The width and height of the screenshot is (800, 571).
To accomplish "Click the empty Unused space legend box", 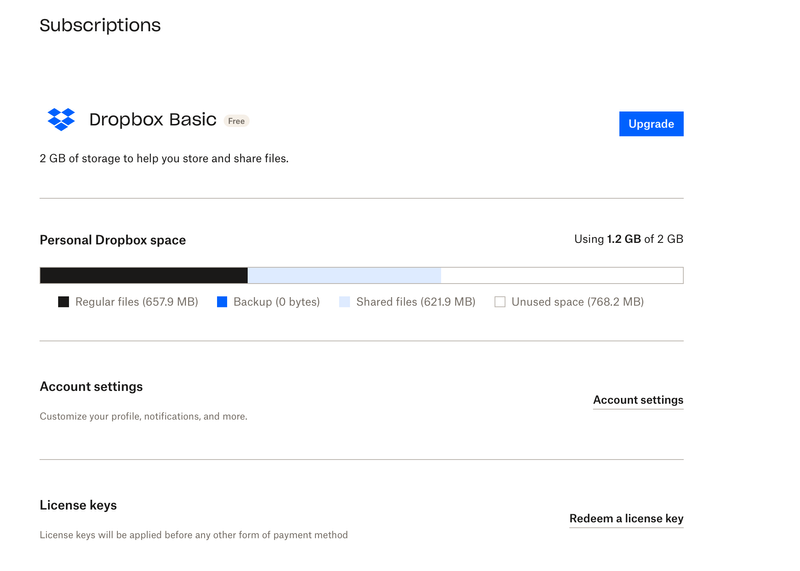I will 500,301.
